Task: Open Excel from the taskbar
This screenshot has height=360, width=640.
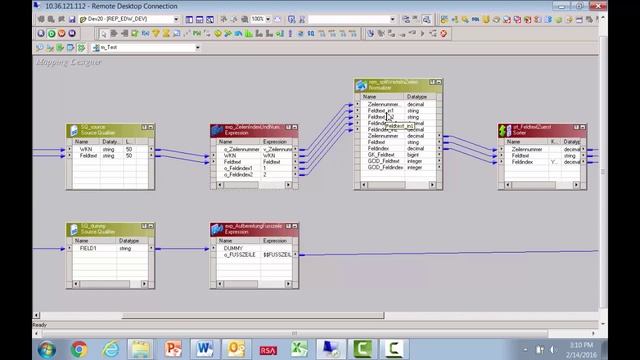Action: click(x=299, y=349)
